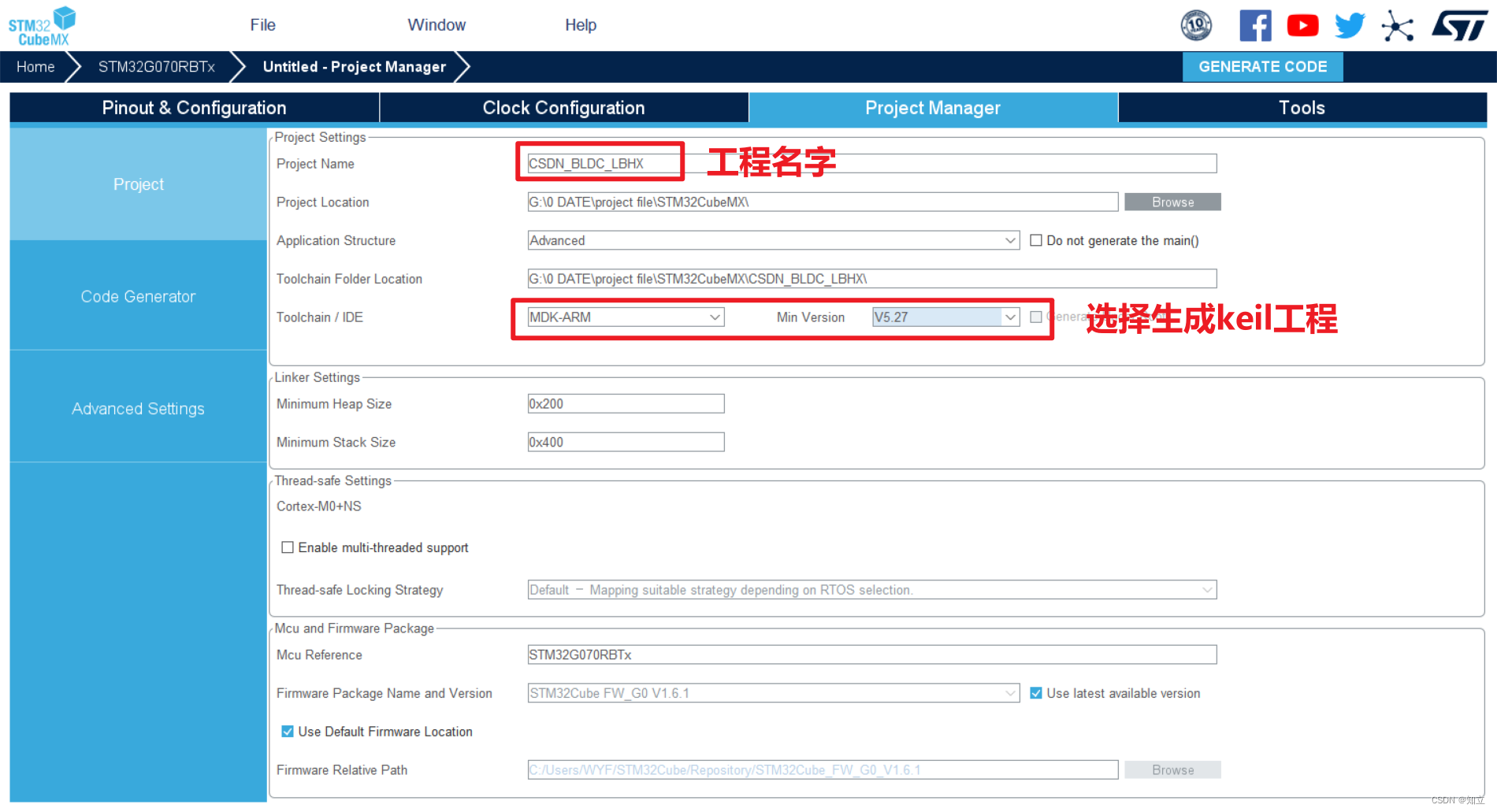This screenshot has width=1497, height=812.
Task: Click the STM32CubeMX logo icon
Action: [42, 25]
